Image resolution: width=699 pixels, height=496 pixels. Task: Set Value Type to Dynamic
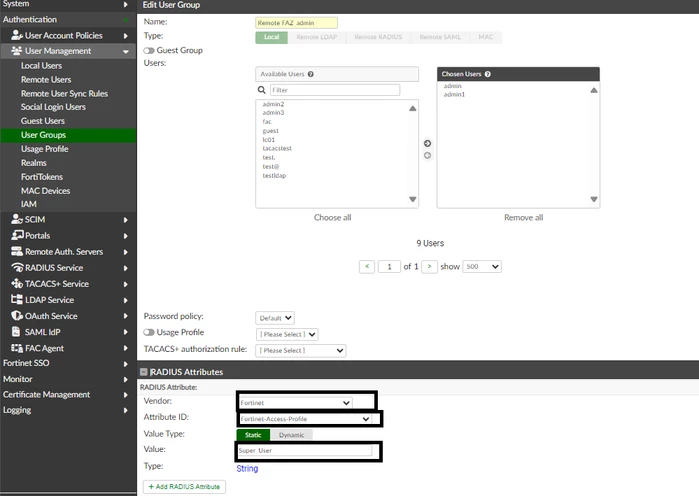pos(292,435)
